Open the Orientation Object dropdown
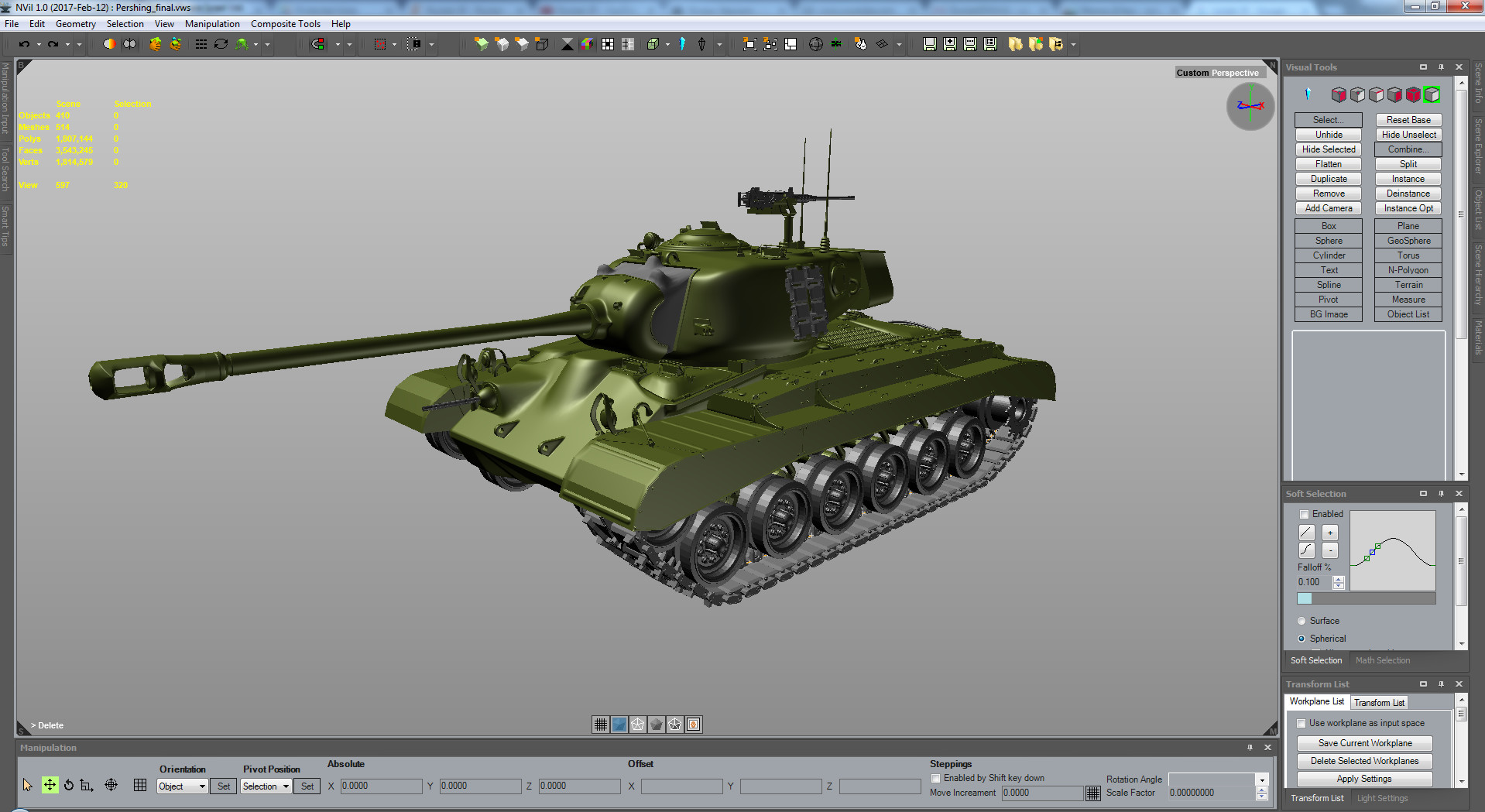1485x812 pixels. coord(181,786)
